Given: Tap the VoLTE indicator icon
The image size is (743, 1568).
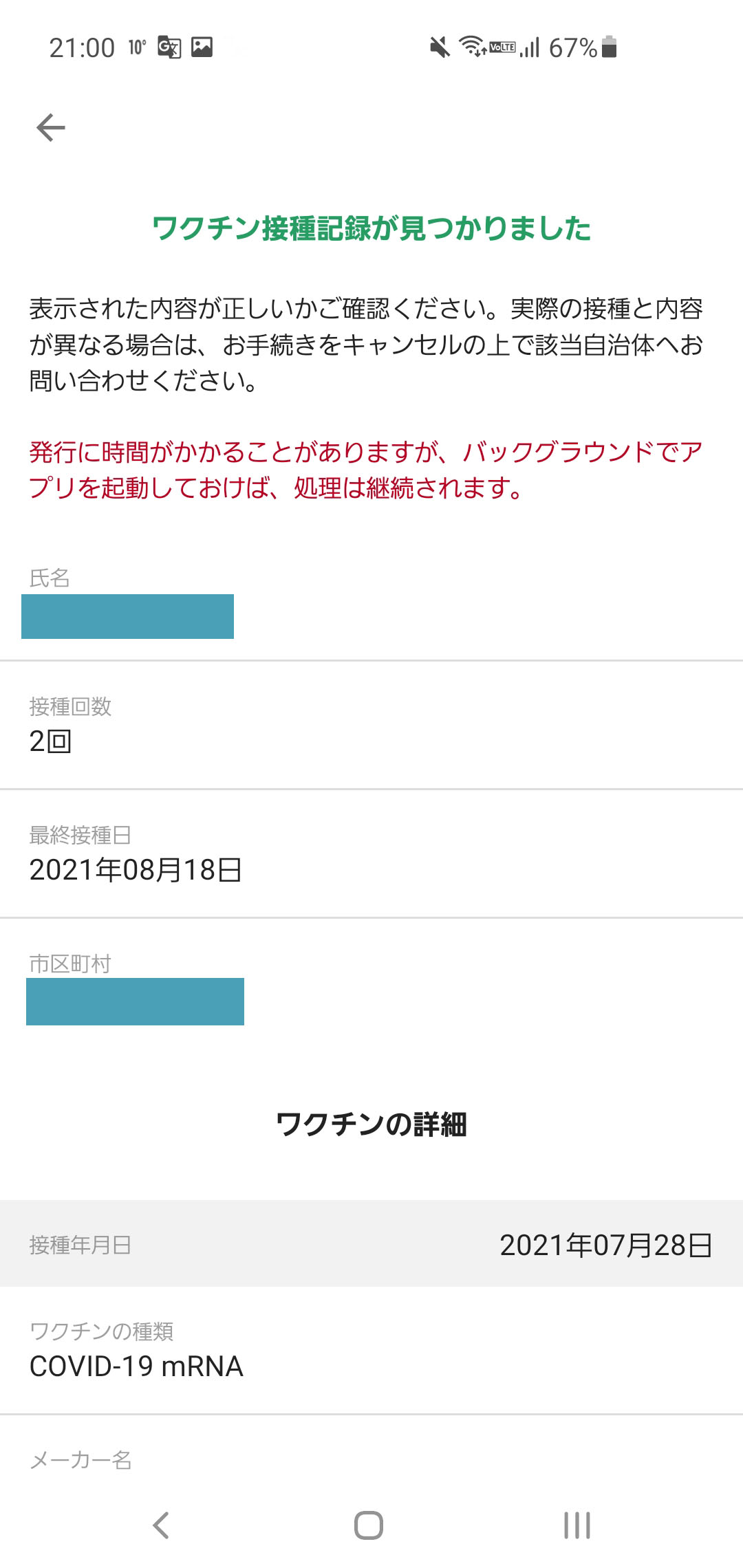Looking at the screenshot, I should 502,47.
